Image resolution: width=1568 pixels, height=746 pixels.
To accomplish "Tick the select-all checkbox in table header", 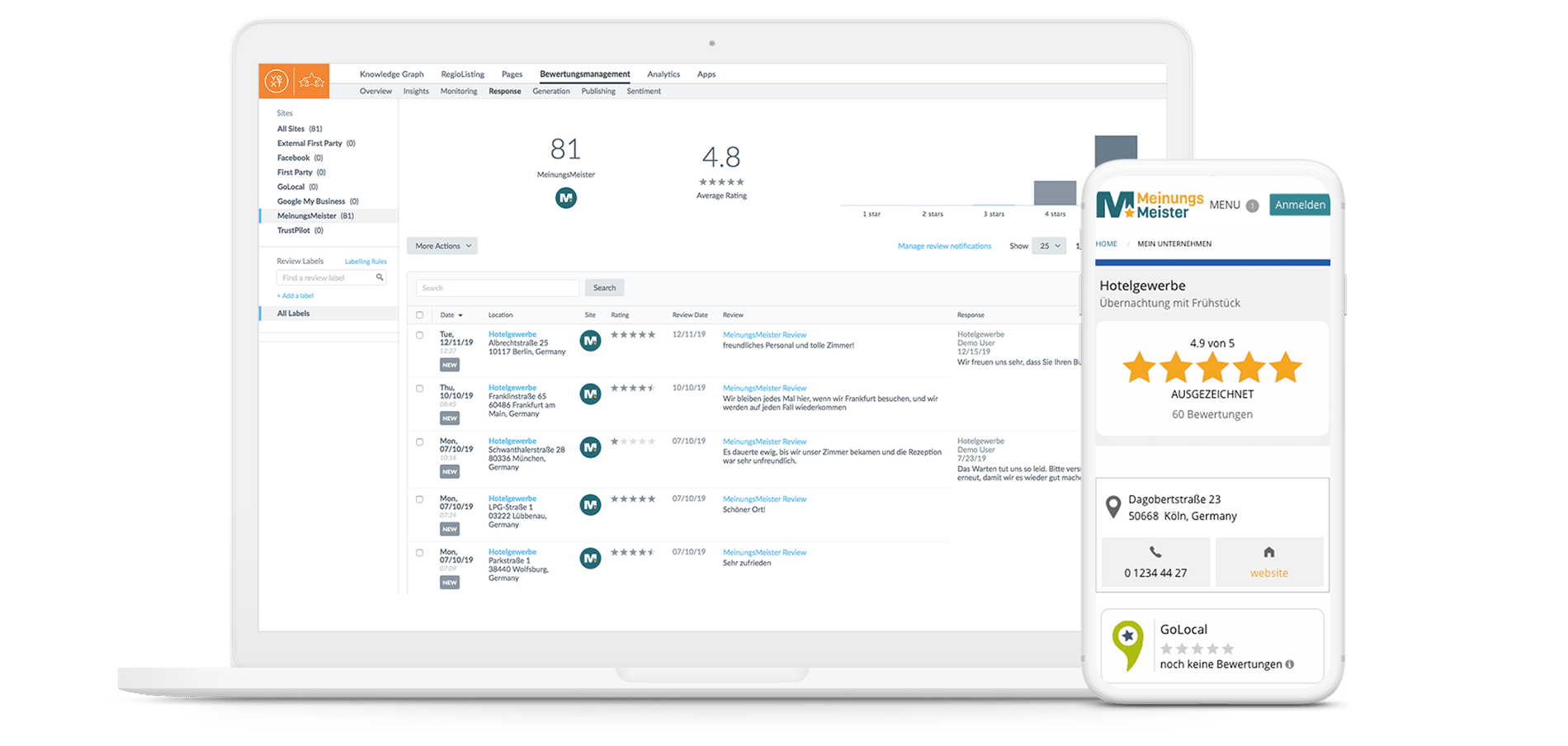I will pos(420,314).
